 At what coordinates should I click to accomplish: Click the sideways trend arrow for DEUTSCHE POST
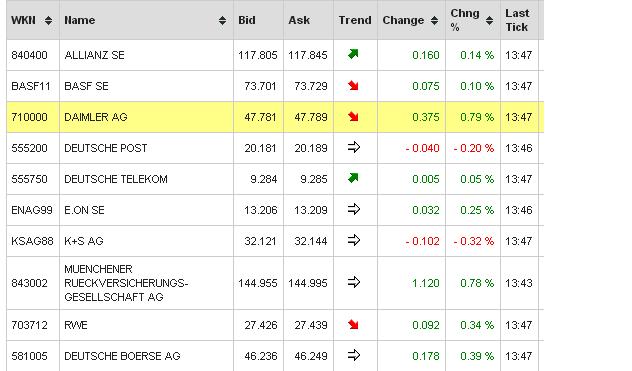(353, 147)
